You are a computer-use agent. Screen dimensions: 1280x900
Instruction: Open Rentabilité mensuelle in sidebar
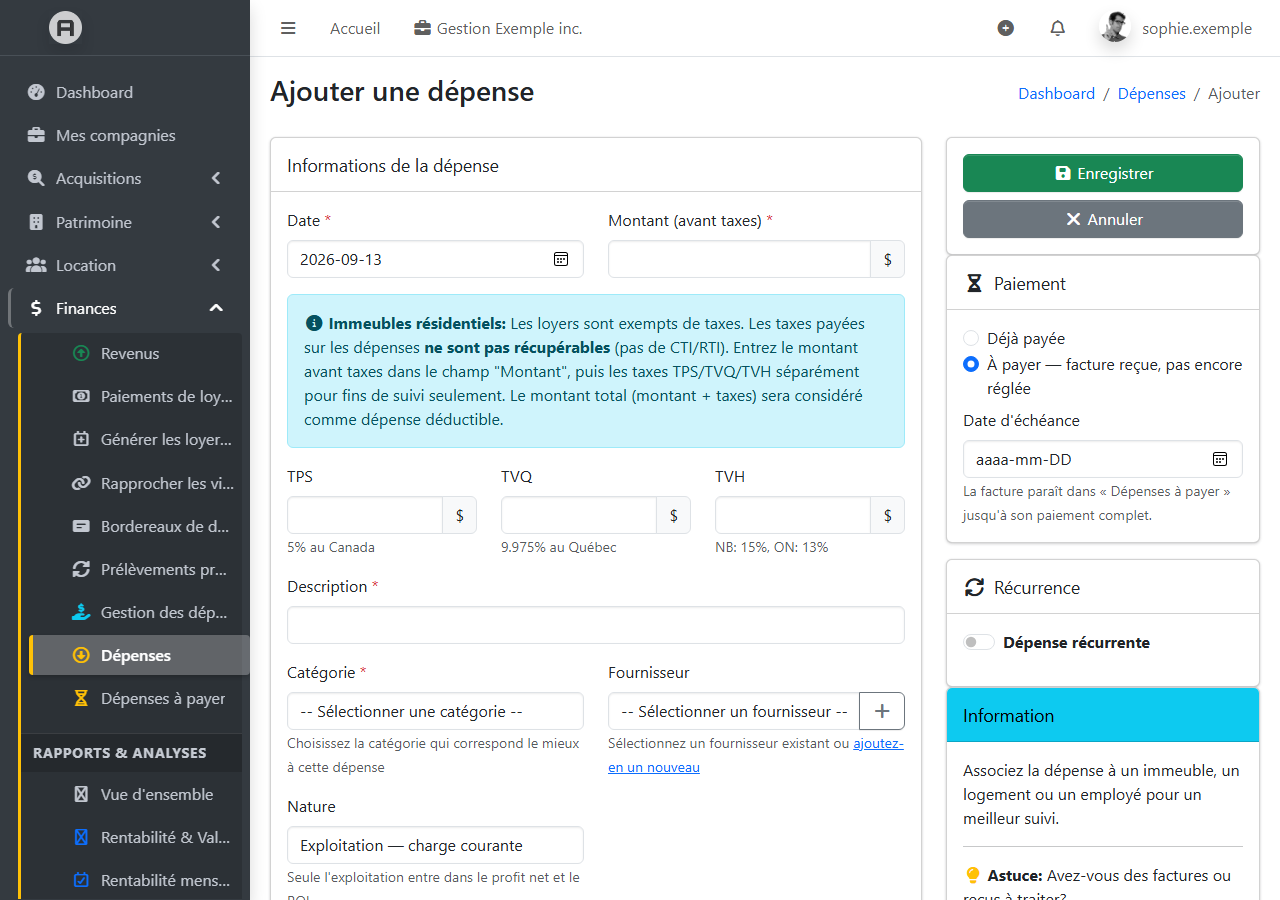pos(135,880)
